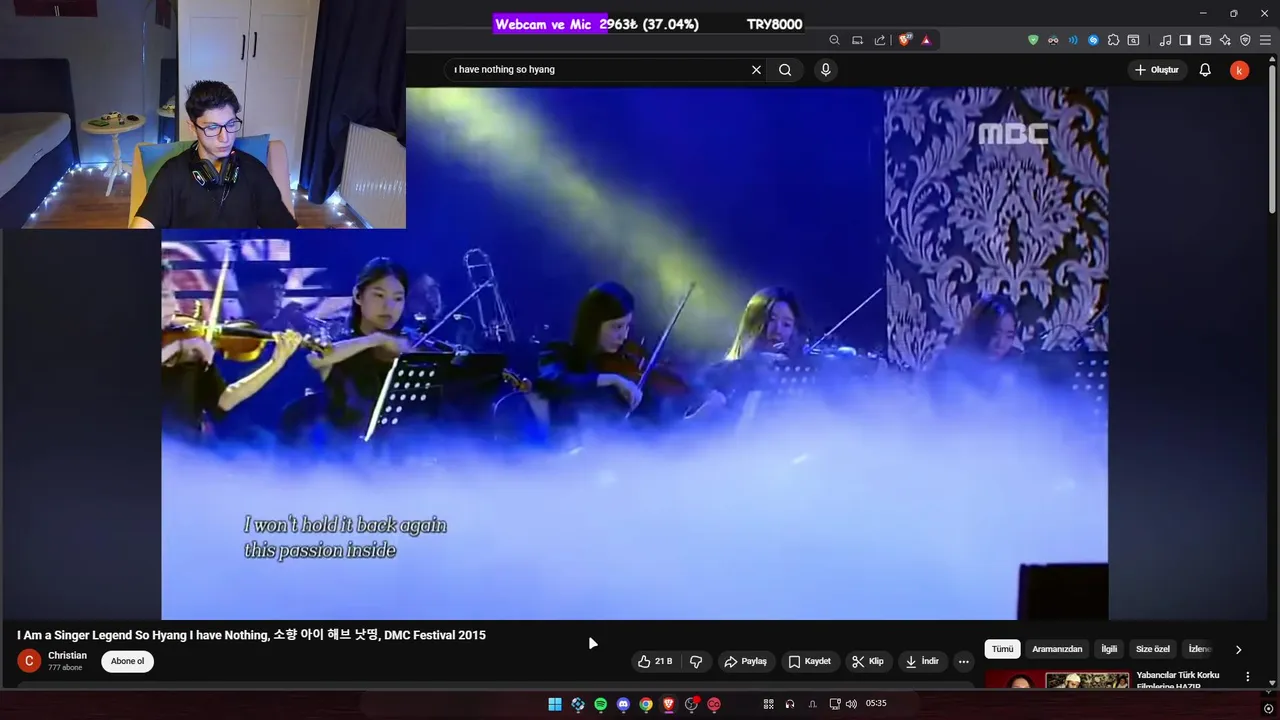This screenshot has width=1280, height=720.
Task: Open the green shield adblock extension
Action: coord(1033,40)
